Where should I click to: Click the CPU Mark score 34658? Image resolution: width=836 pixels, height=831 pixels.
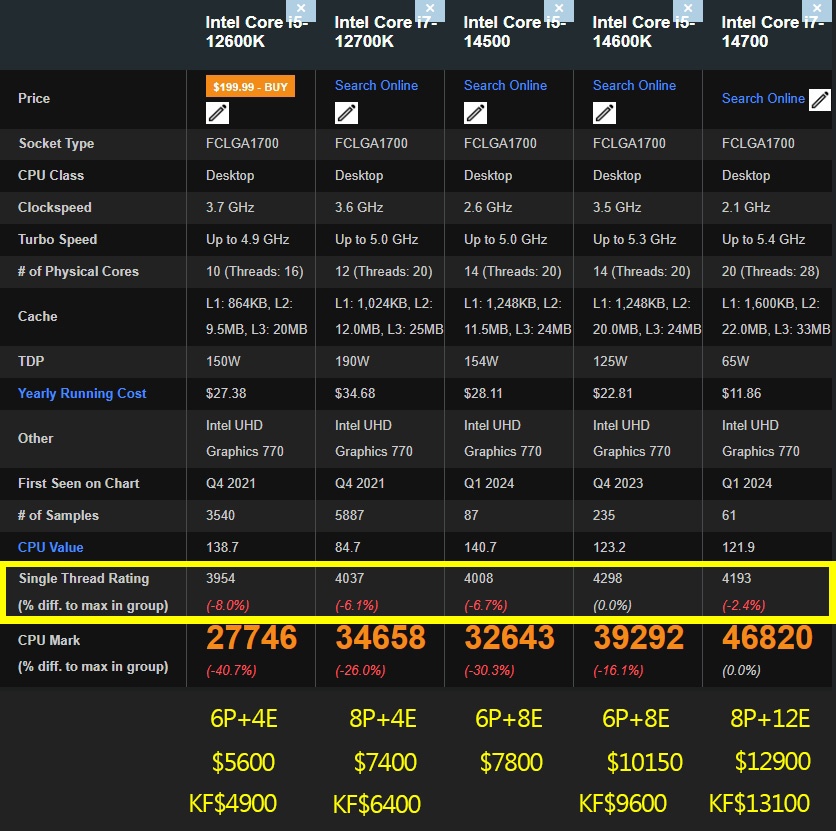pos(381,638)
